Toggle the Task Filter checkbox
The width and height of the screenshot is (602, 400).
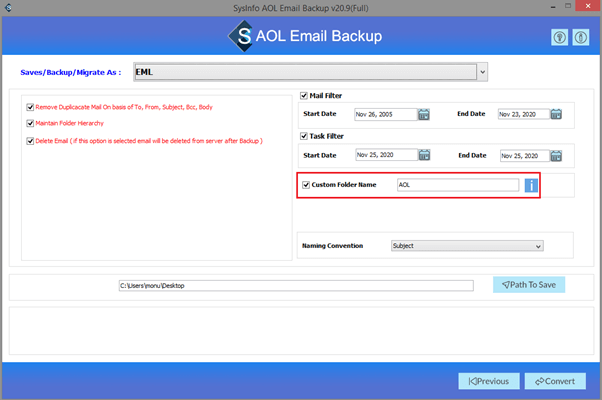[304, 136]
